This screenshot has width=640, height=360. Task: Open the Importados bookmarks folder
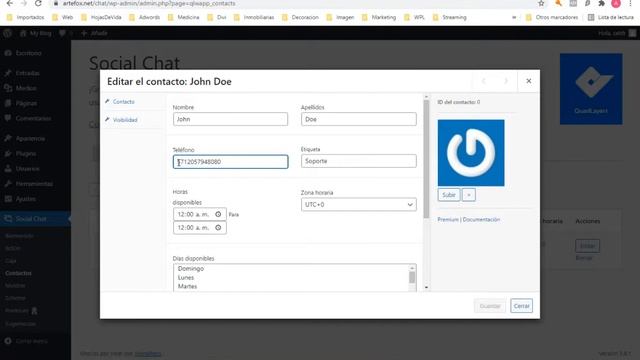(x=26, y=18)
